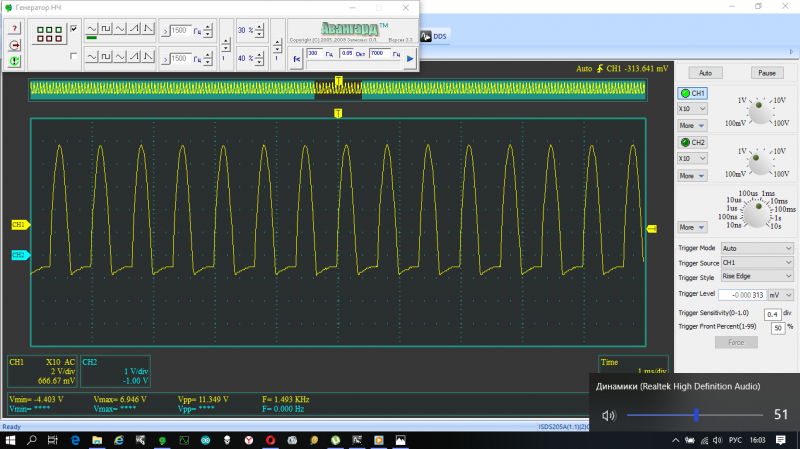The height and width of the screenshot is (449, 800).
Task: Select square waveform in top generator row
Action: (107, 30)
